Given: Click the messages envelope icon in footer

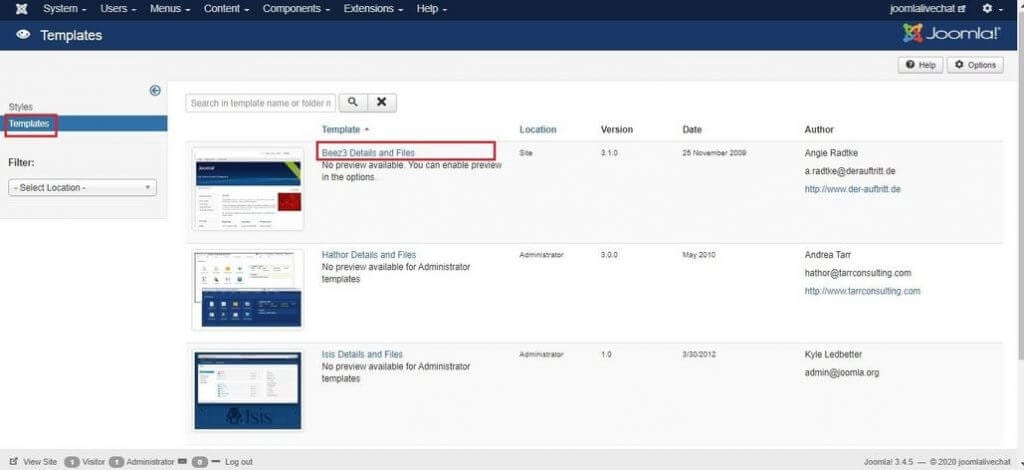Looking at the screenshot, I should (182, 462).
